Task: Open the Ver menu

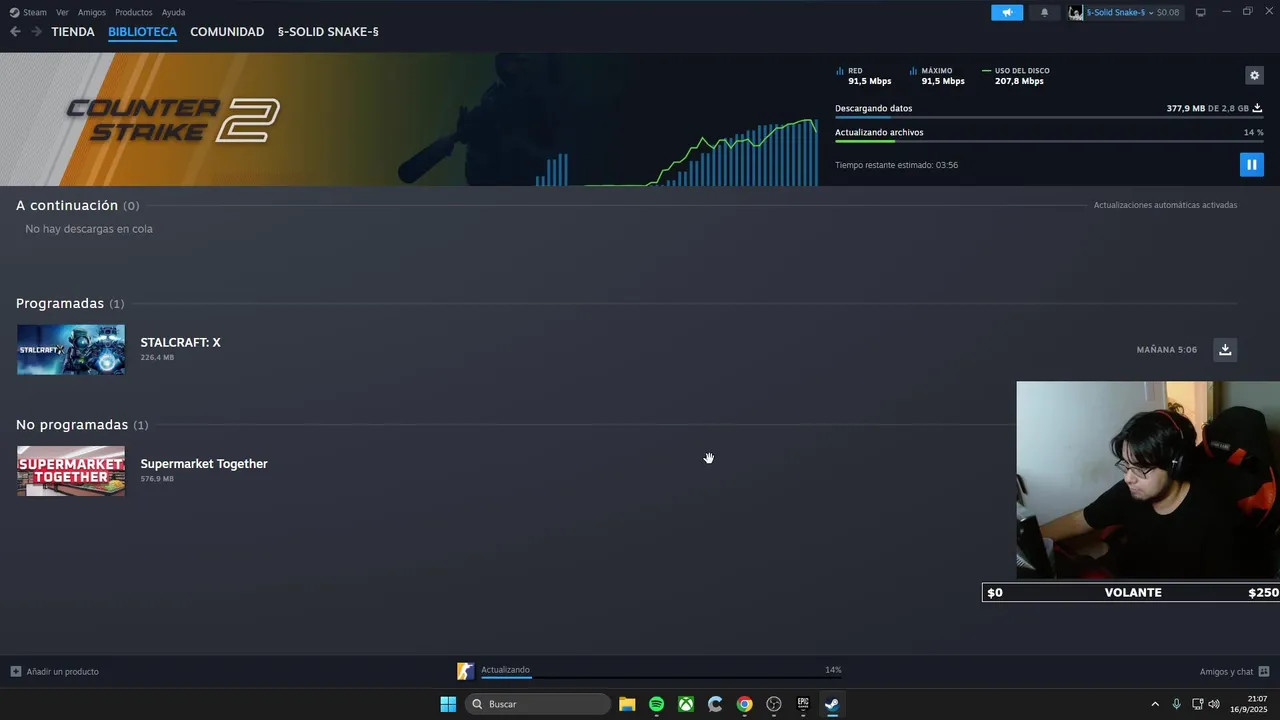Action: tap(62, 12)
